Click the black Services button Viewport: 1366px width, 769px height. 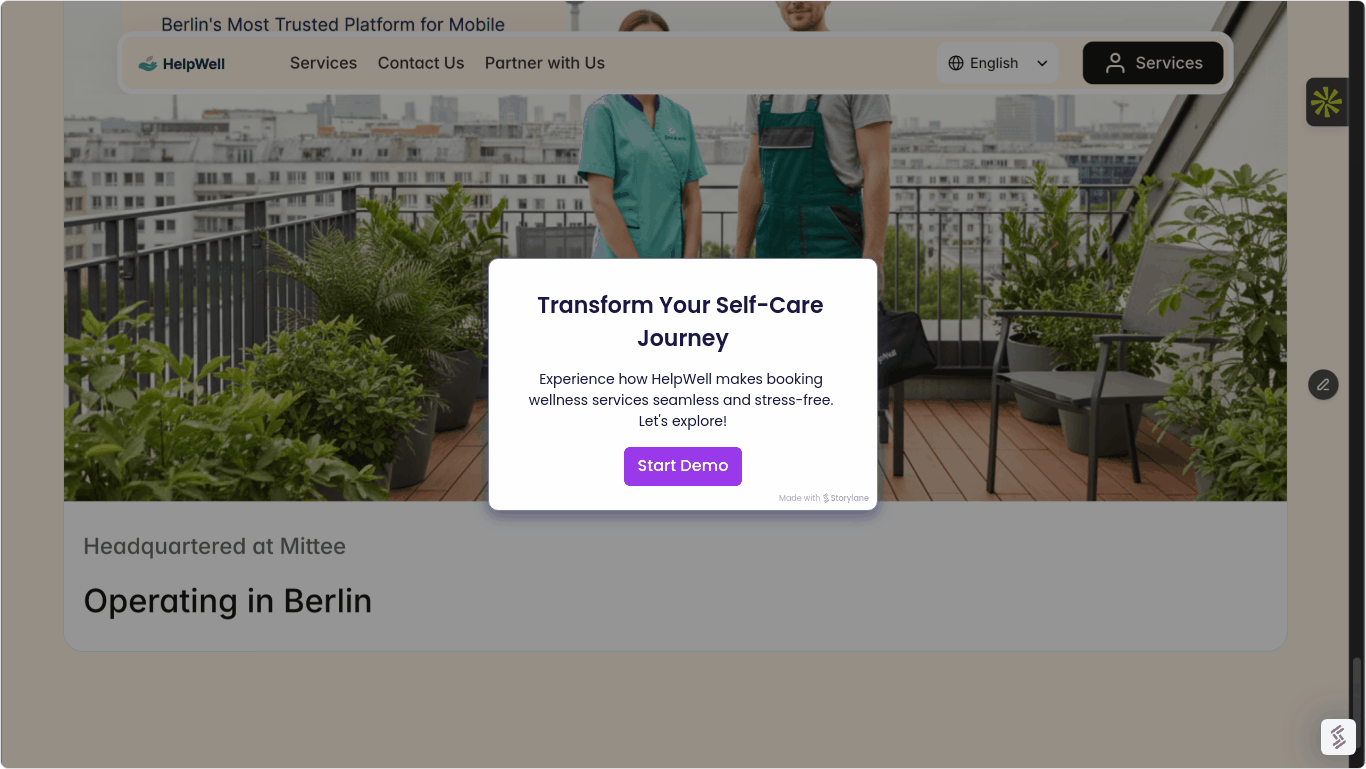pyautogui.click(x=1153, y=63)
